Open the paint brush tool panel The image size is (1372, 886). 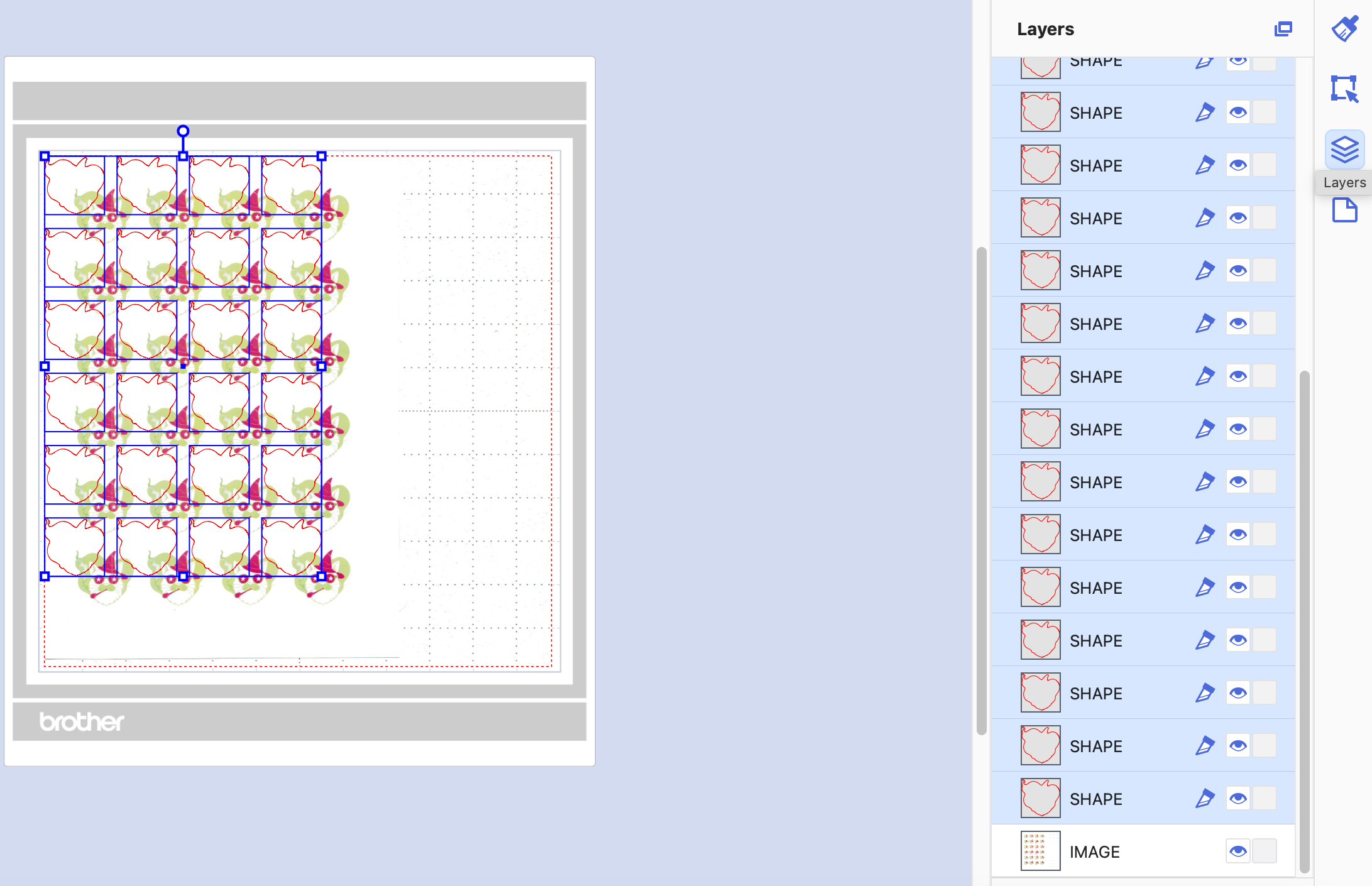(1344, 29)
